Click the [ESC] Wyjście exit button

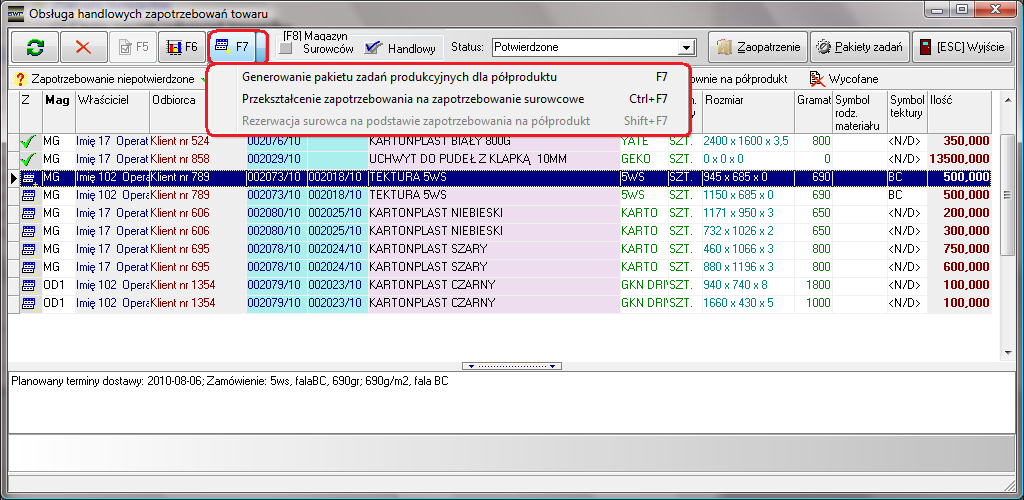[963, 47]
